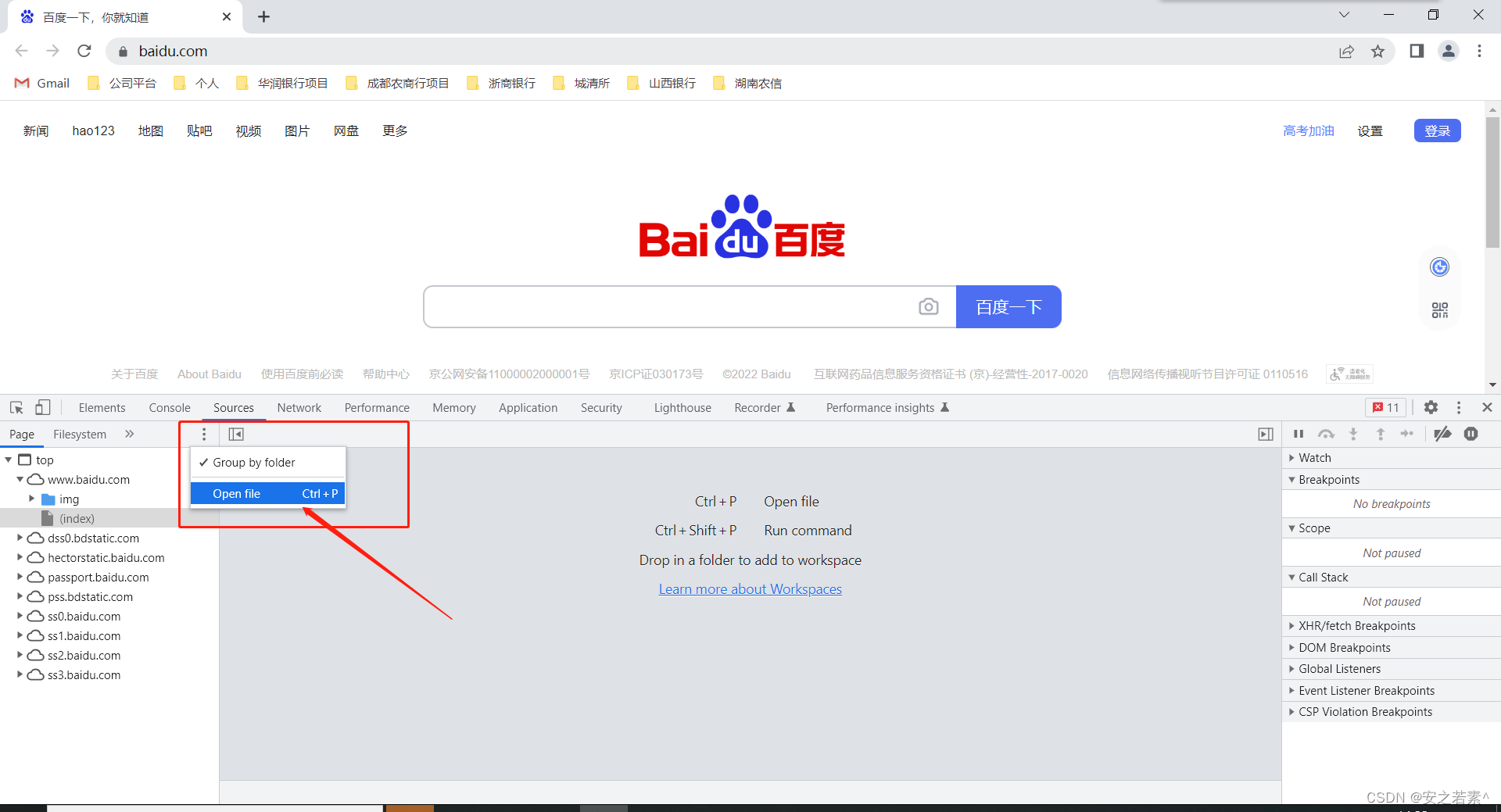
Task: Collapse the Breakpoints section
Action: [x=1392, y=480]
